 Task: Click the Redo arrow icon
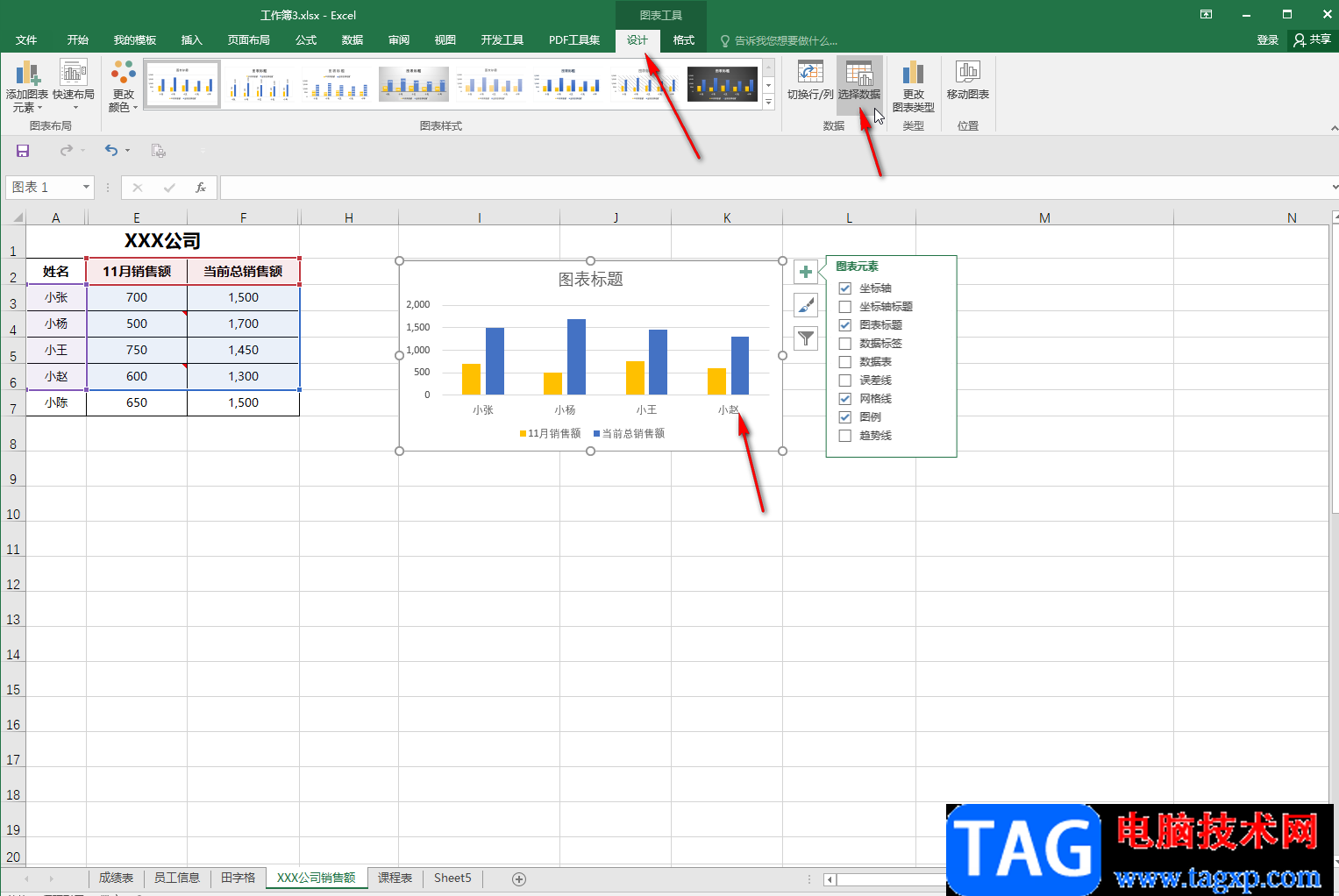pyautogui.click(x=66, y=151)
